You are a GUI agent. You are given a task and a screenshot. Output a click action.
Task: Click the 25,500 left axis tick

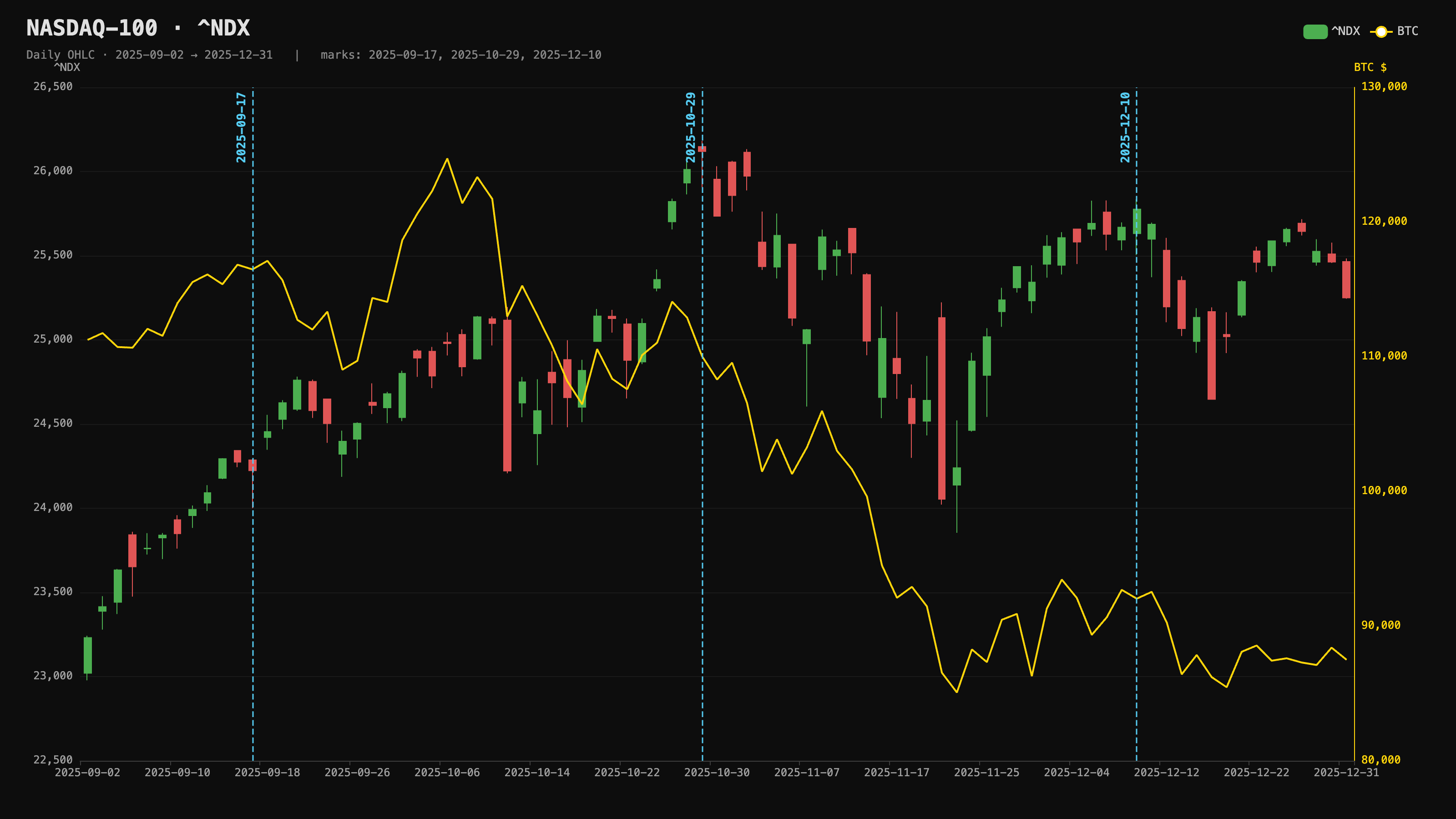53,255
